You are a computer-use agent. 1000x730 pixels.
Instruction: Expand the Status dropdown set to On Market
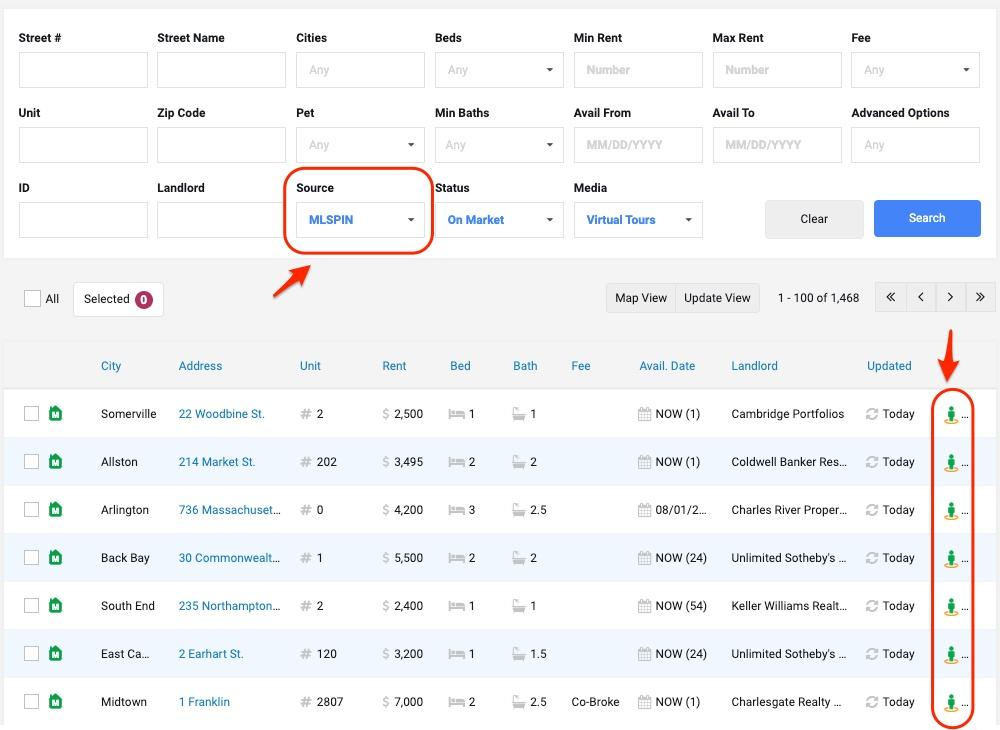(499, 220)
